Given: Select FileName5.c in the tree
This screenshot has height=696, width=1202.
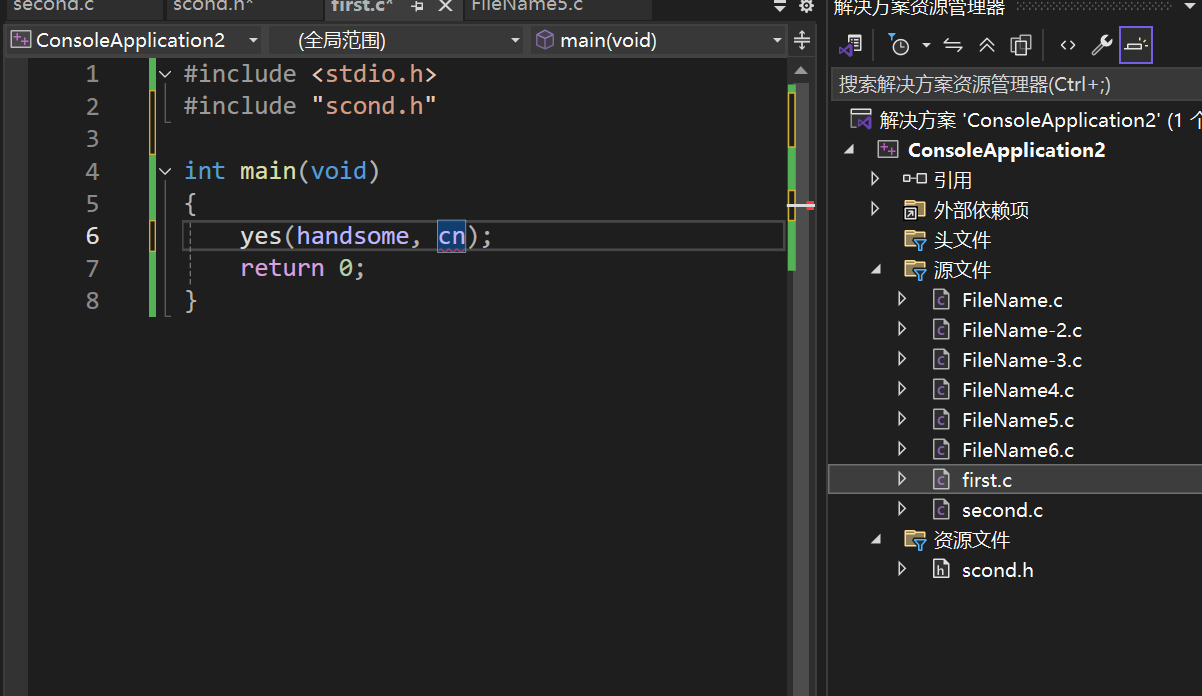Looking at the screenshot, I should [1017, 420].
